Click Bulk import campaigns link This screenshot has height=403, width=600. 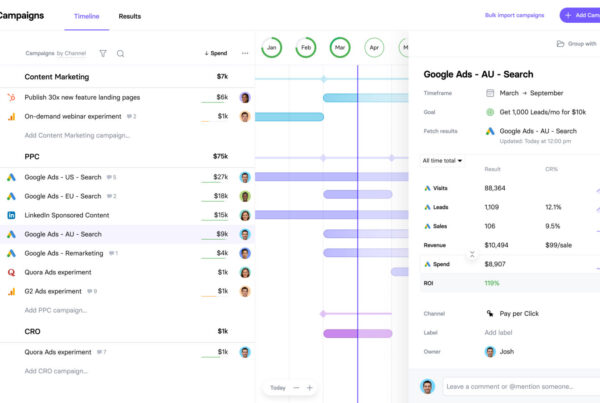514,15
